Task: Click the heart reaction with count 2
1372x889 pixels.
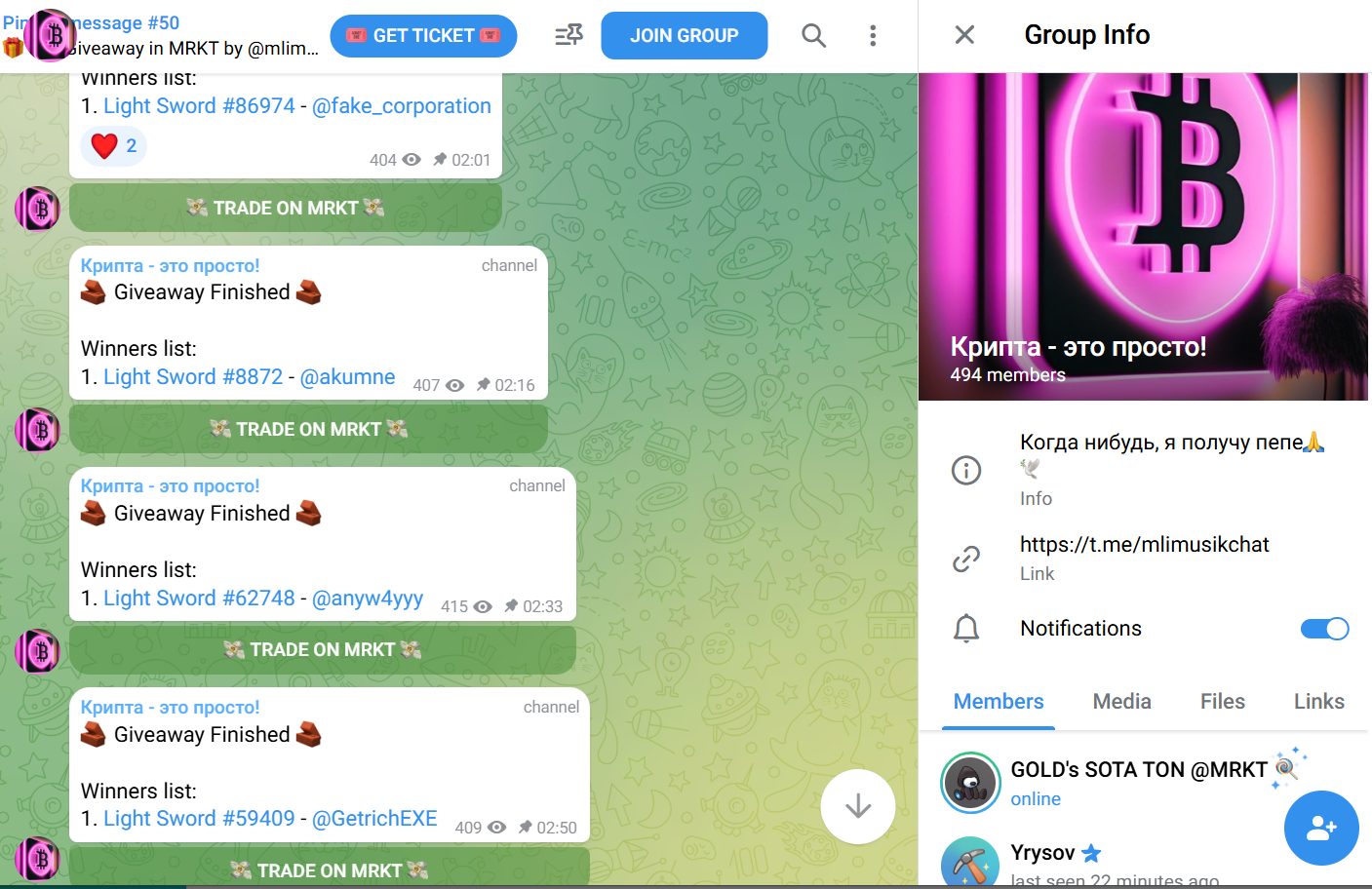Action: [114, 146]
